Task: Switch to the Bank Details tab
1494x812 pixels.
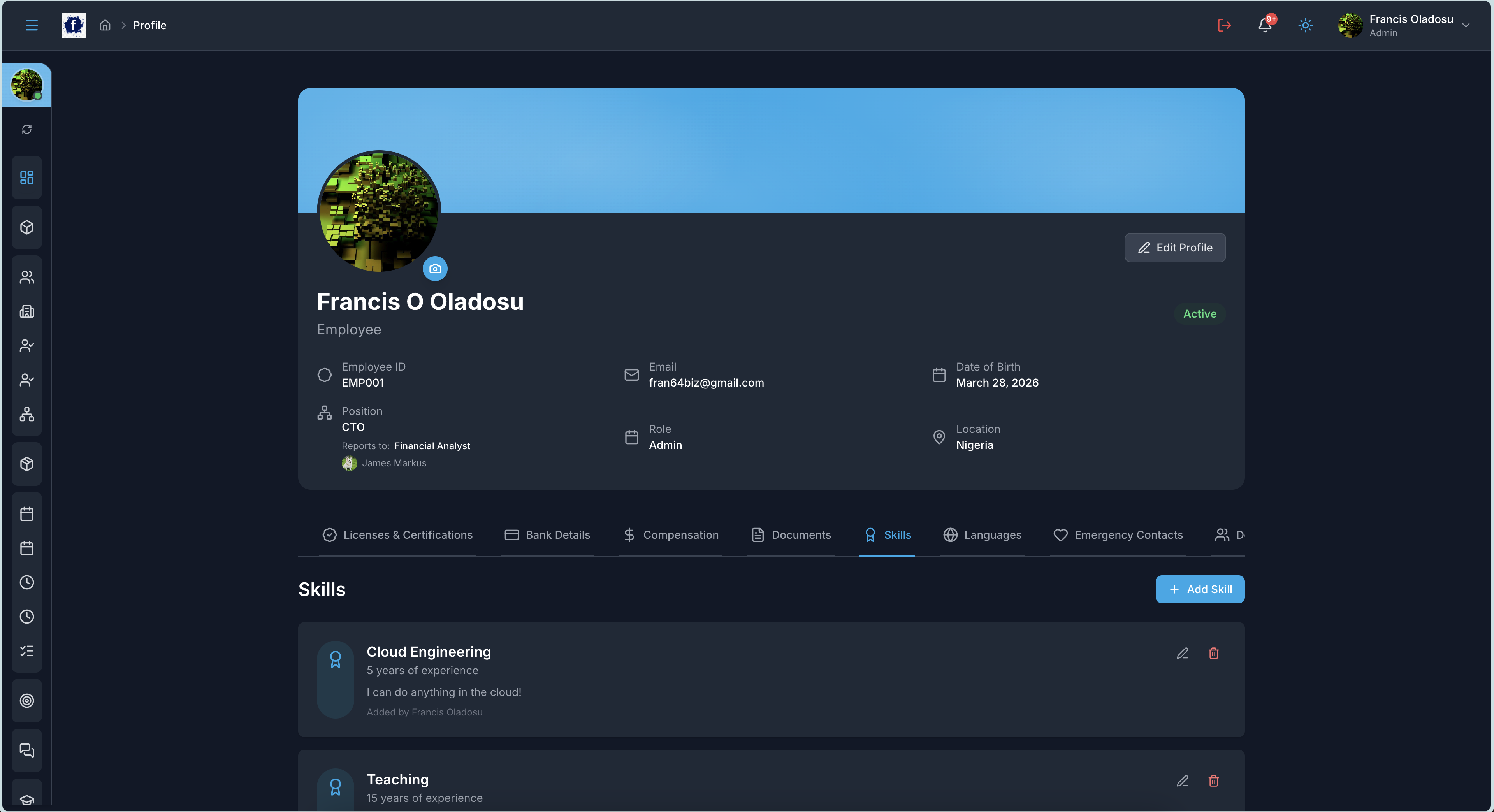Action: coord(547,535)
